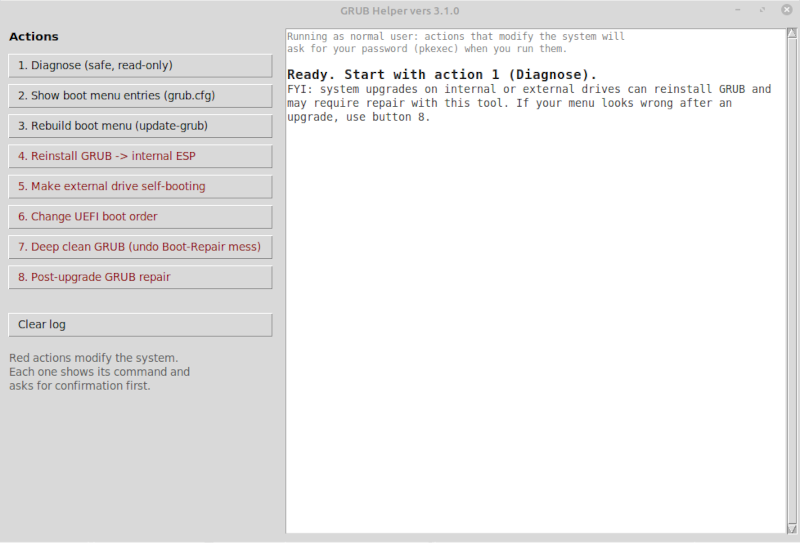800x544 pixels.
Task: Click scrollbar down arrow in log pane
Action: tap(792, 528)
